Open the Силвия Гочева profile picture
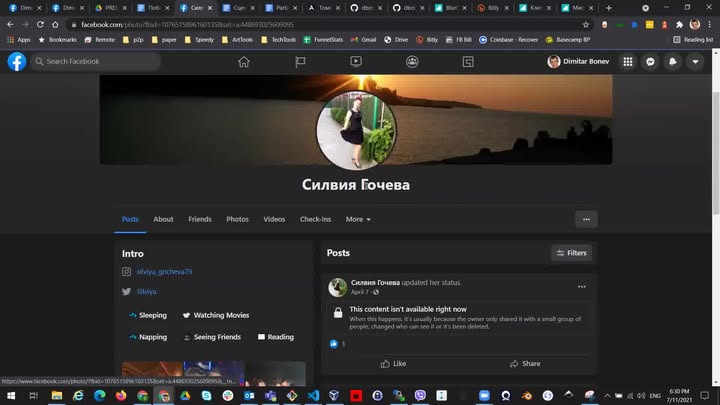720x405 pixels. (x=356, y=130)
